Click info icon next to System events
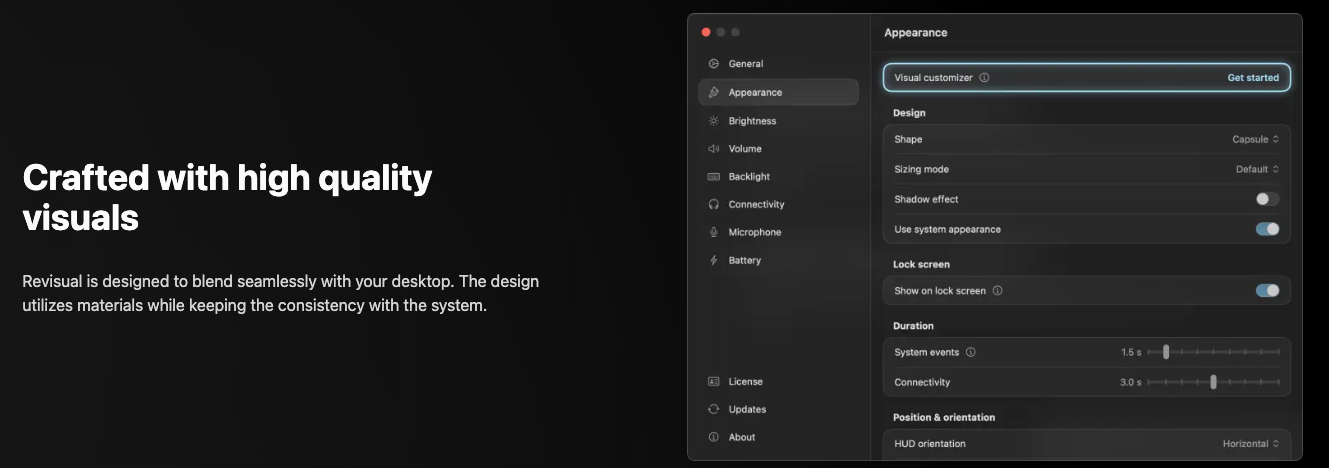The width and height of the screenshot is (1329, 468). tap(971, 352)
